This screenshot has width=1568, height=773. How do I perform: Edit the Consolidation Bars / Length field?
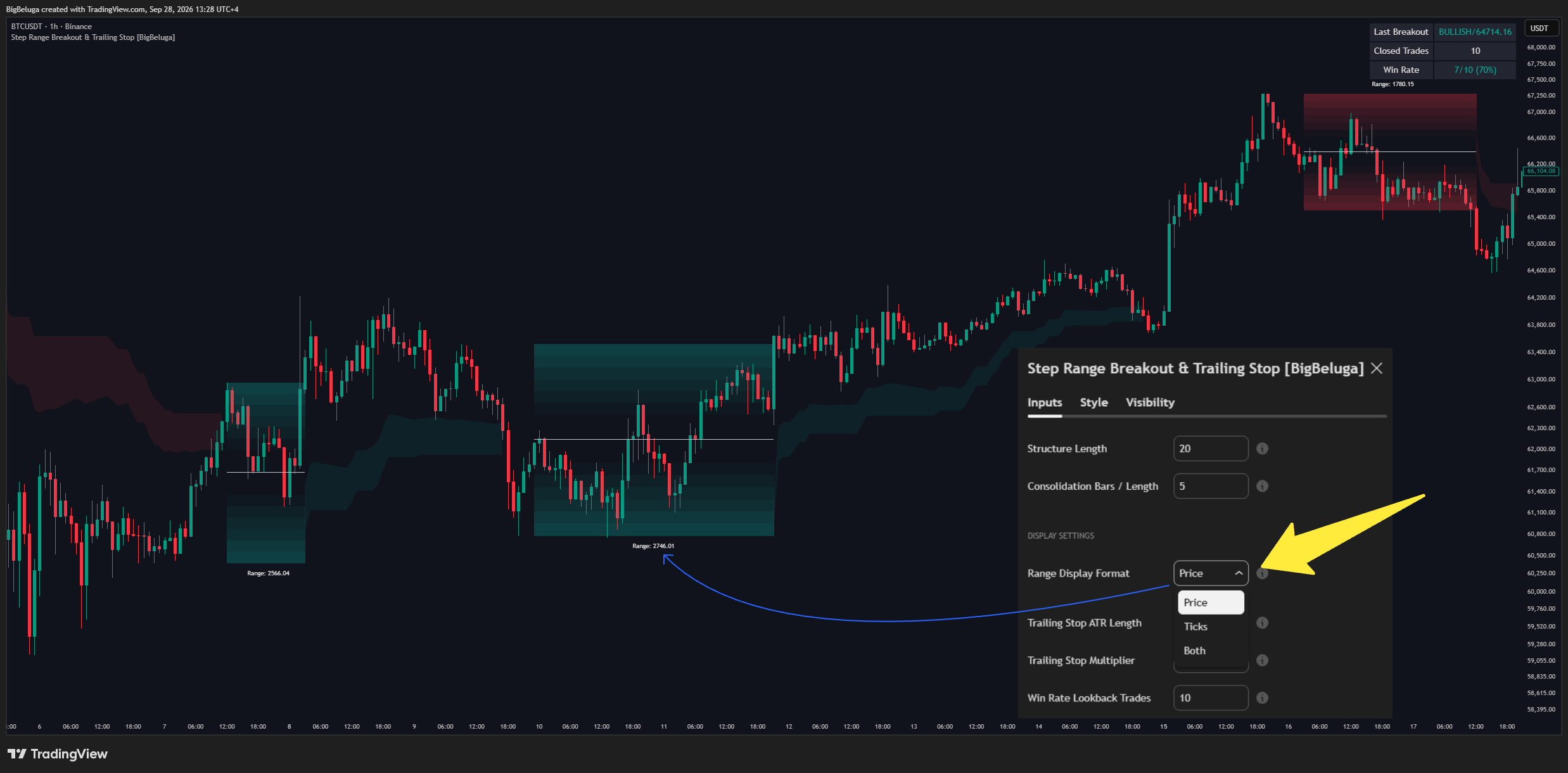[1211, 486]
